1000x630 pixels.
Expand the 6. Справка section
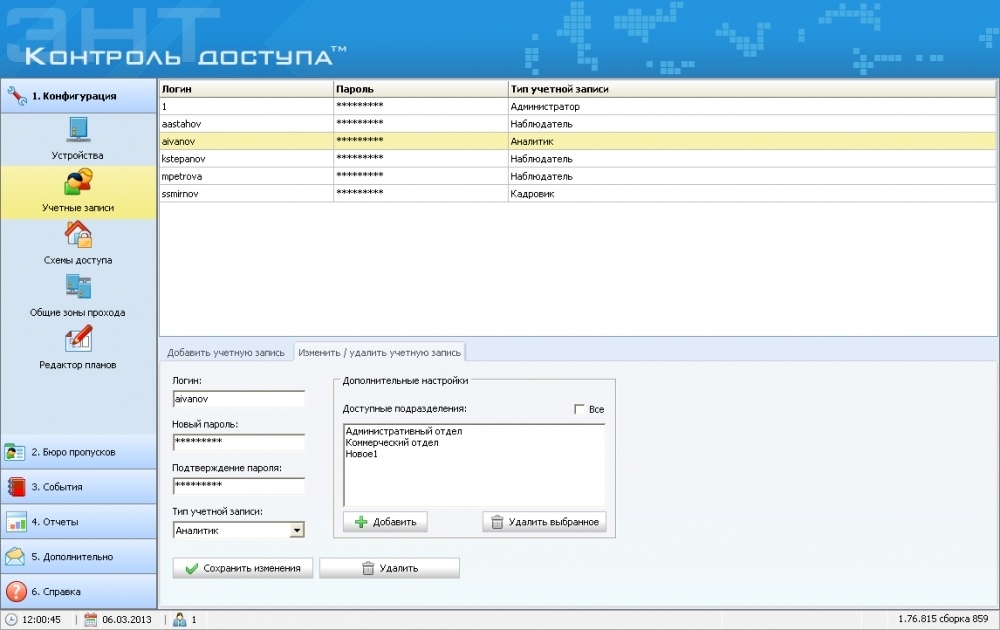[x=78, y=591]
